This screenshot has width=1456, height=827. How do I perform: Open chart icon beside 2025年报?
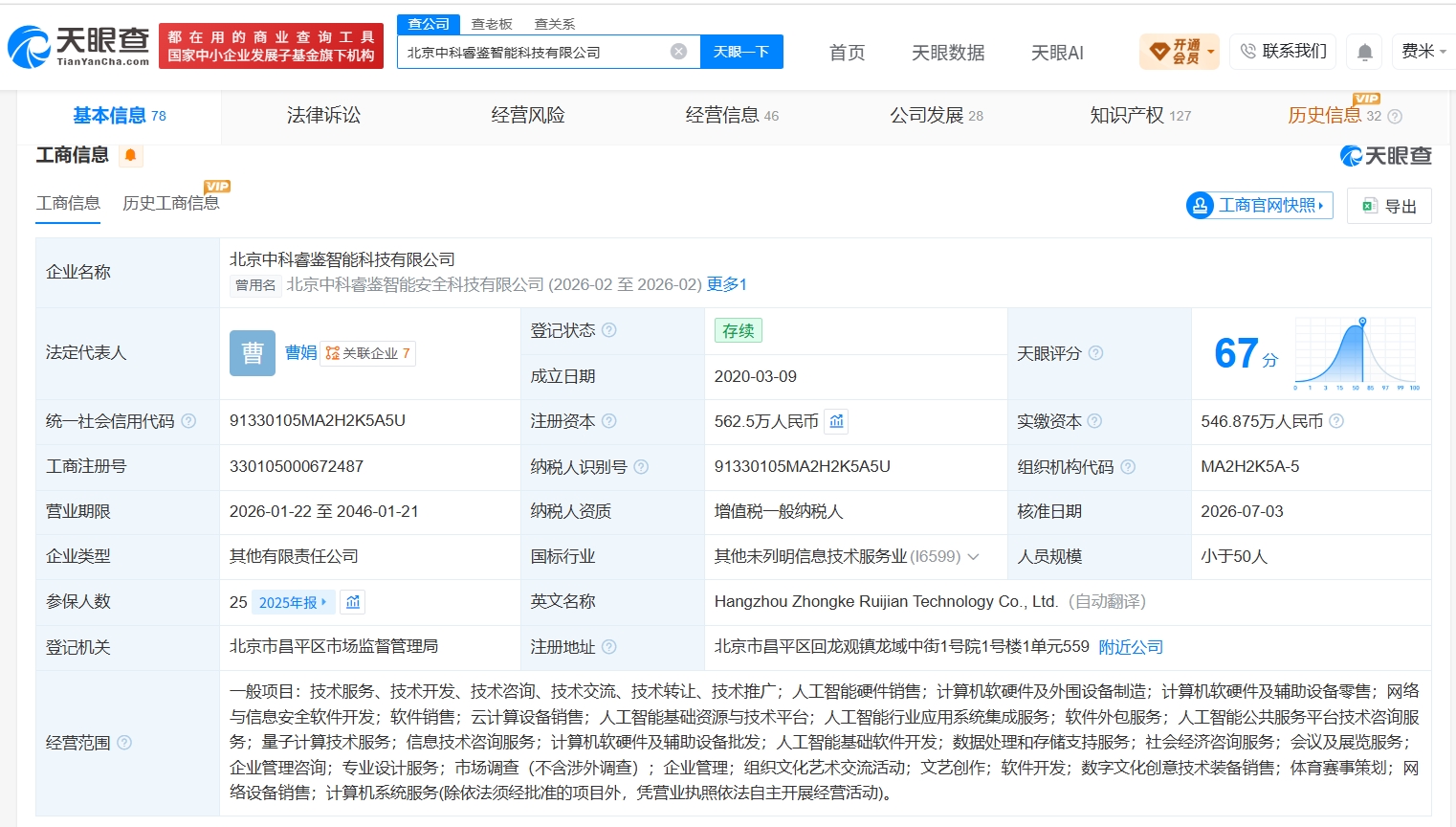point(353,602)
